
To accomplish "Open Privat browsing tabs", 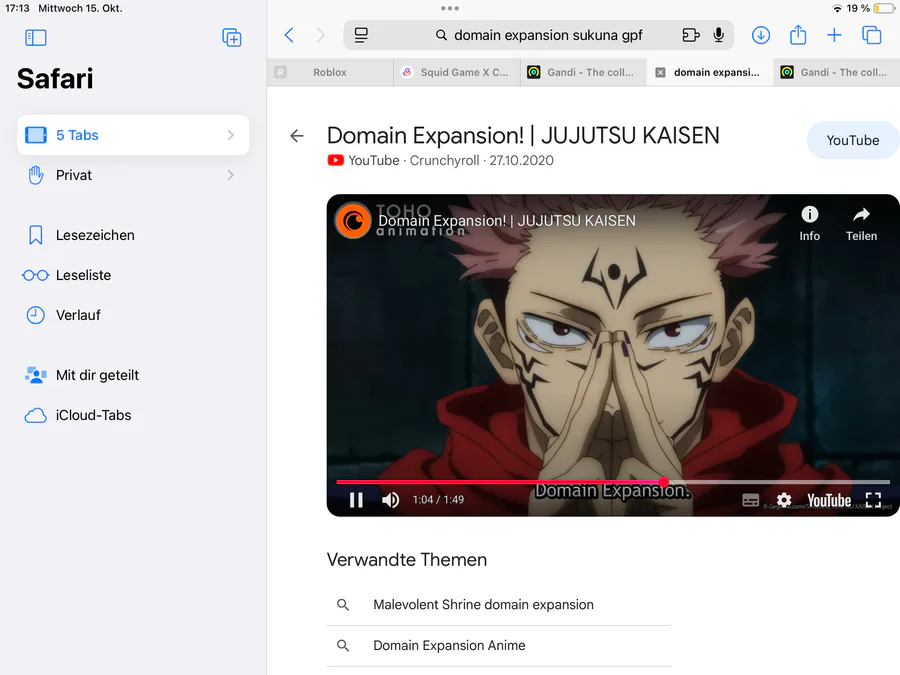I will tap(133, 175).
